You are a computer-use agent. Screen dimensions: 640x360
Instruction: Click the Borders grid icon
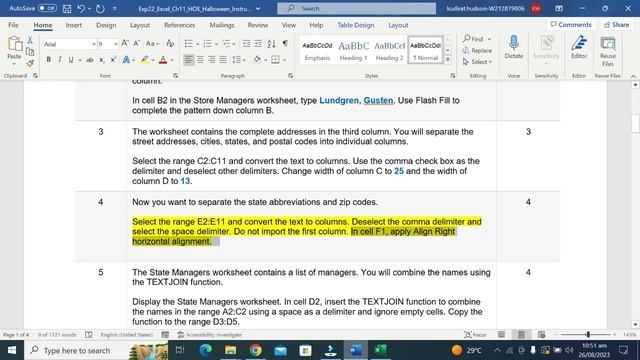(276, 60)
